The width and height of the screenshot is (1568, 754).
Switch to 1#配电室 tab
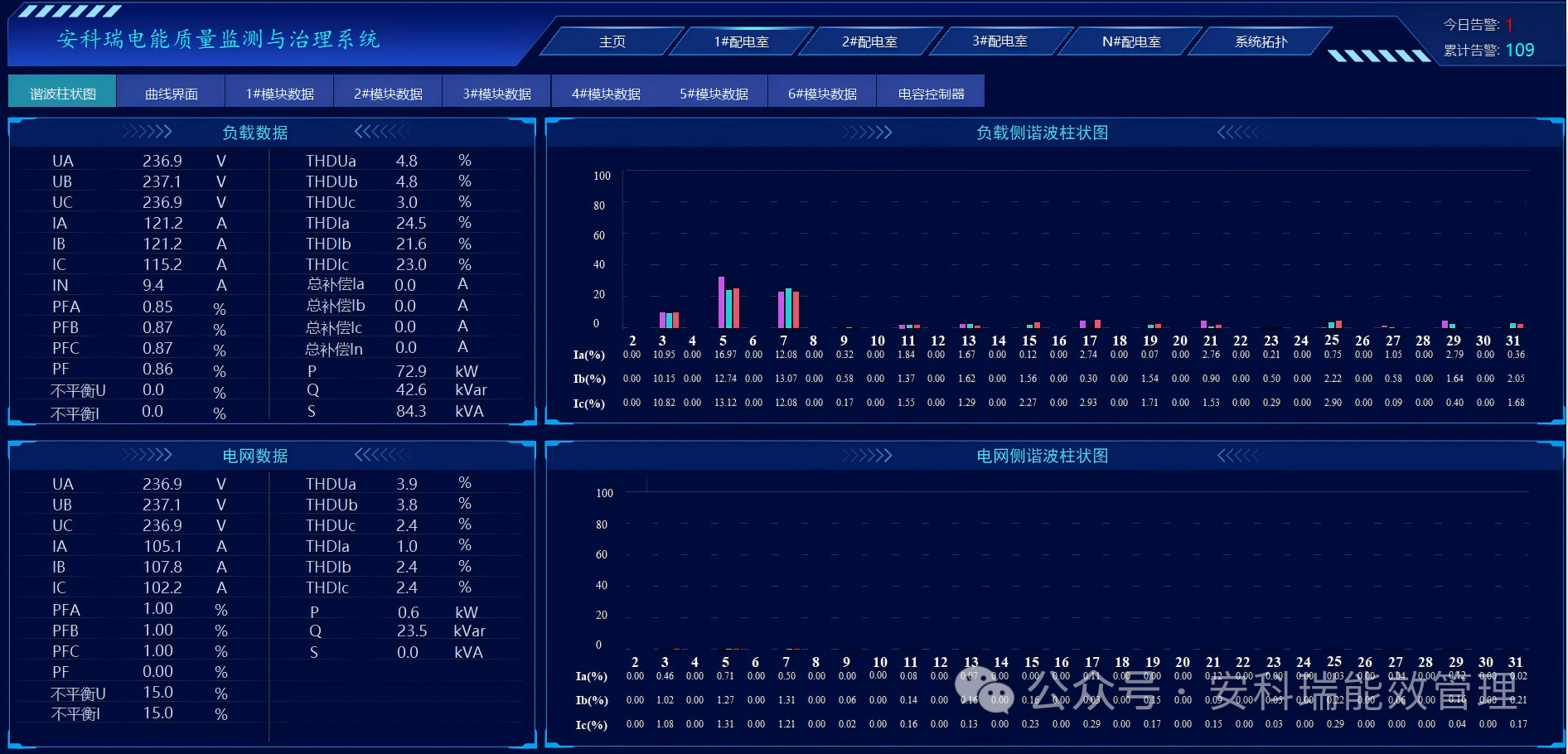pyautogui.click(x=742, y=41)
